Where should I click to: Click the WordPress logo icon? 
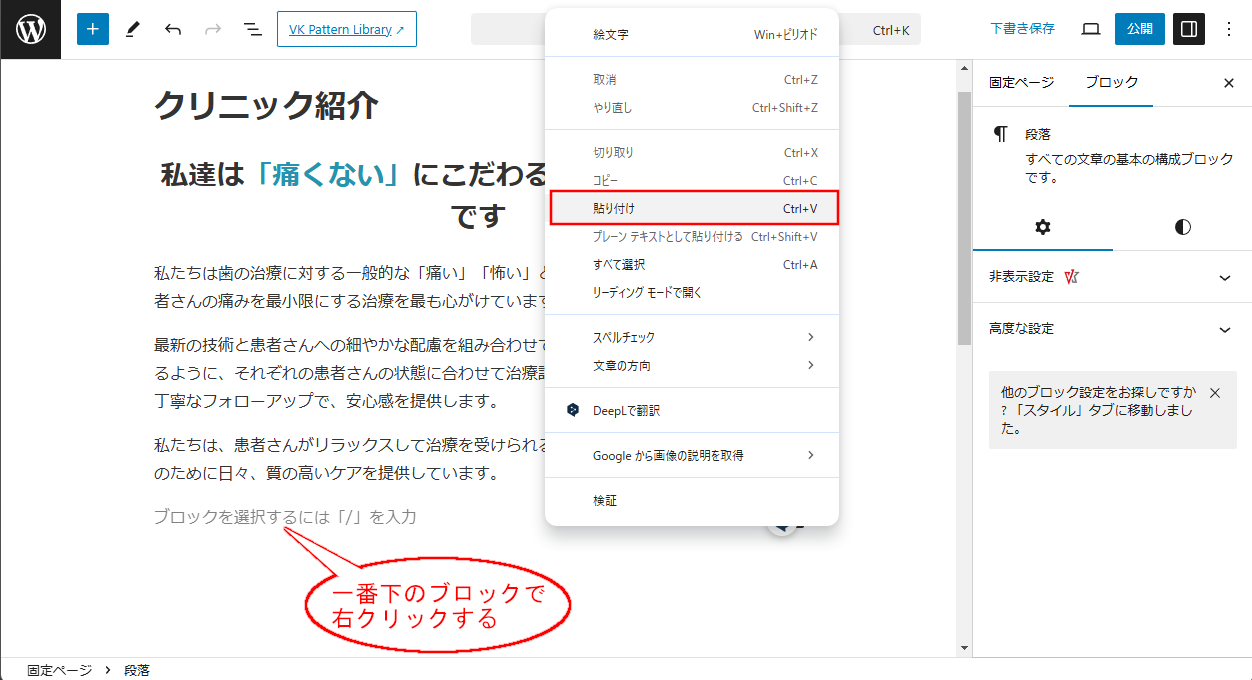(x=30, y=29)
